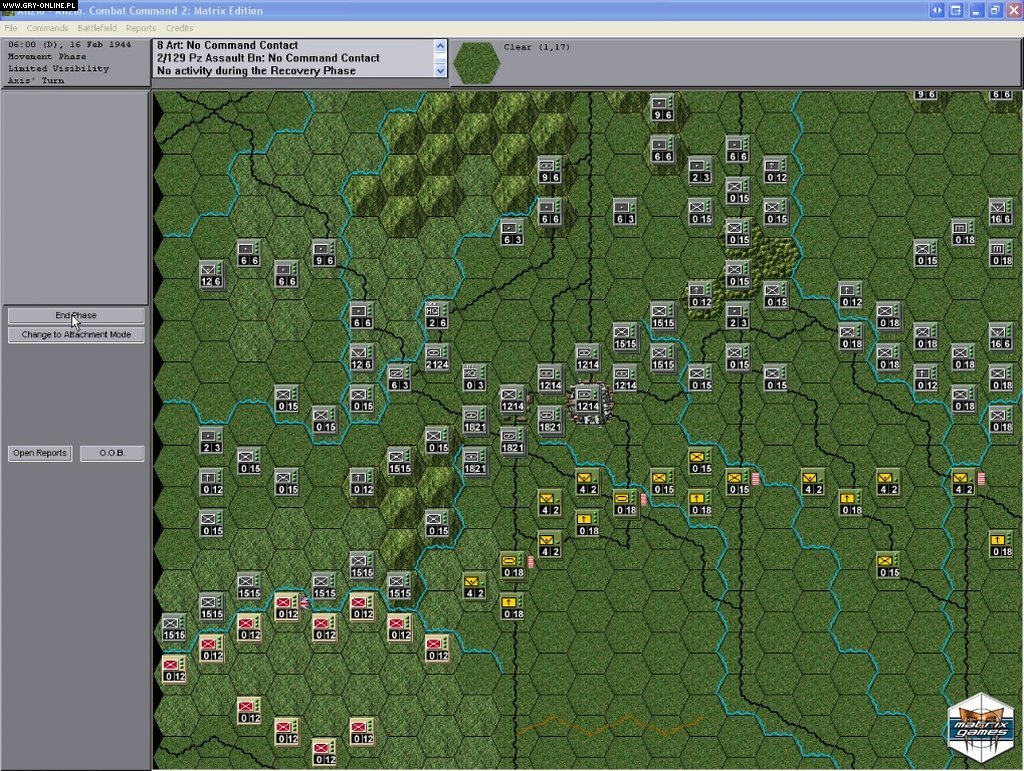Open the Commands menu

click(x=47, y=27)
